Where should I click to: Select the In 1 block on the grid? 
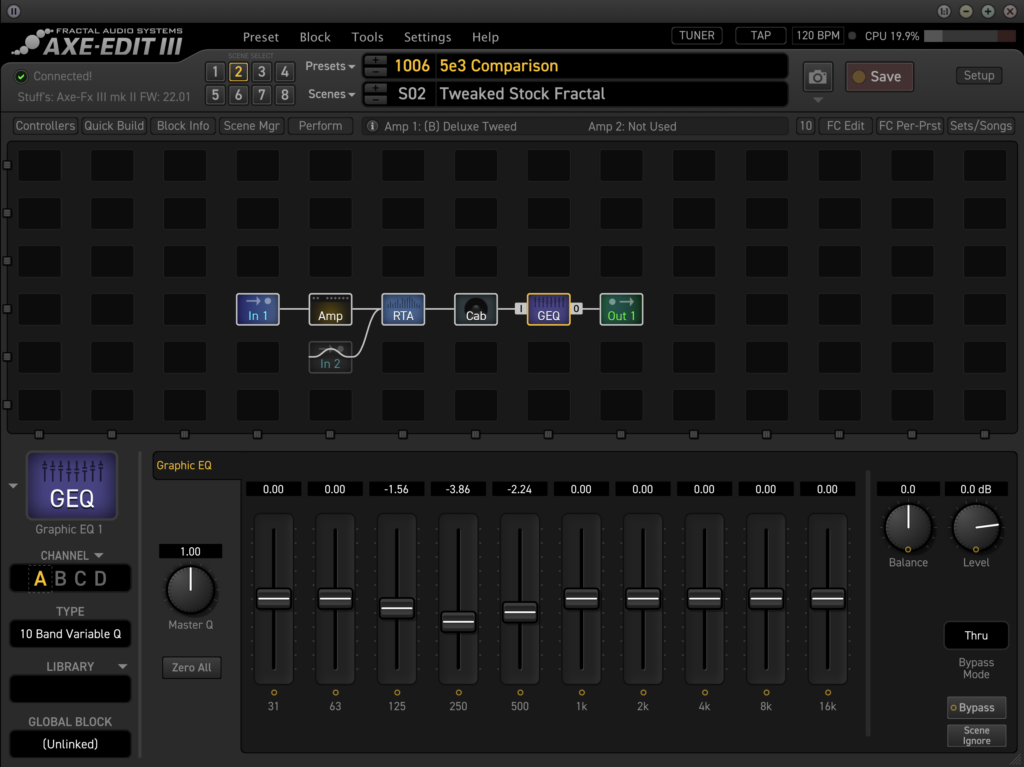[x=257, y=309]
